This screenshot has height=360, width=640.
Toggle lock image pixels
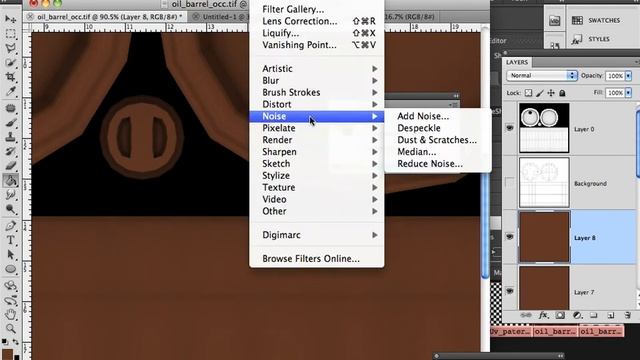(x=540, y=93)
